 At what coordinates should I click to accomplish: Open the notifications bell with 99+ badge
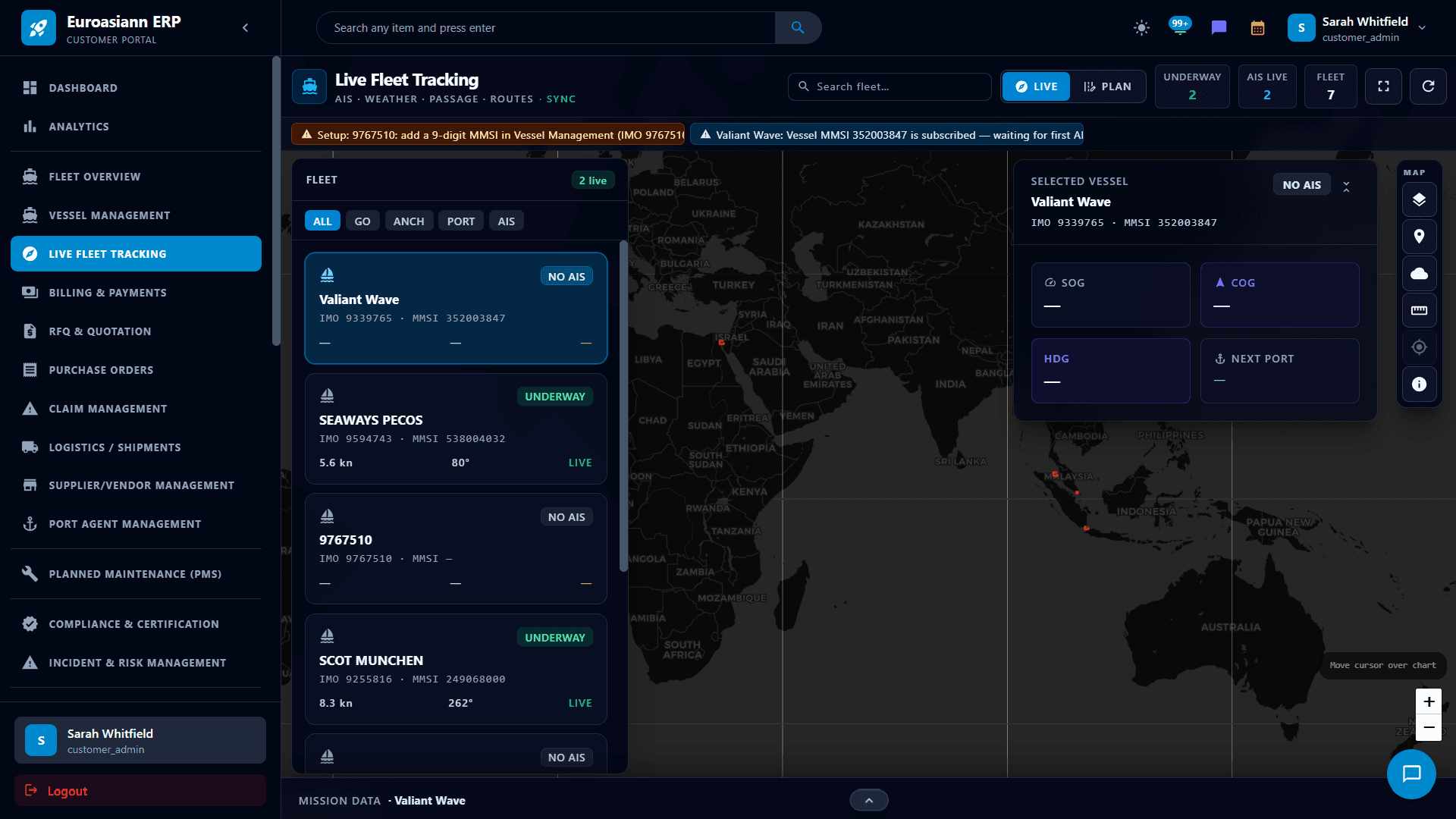tap(1180, 27)
